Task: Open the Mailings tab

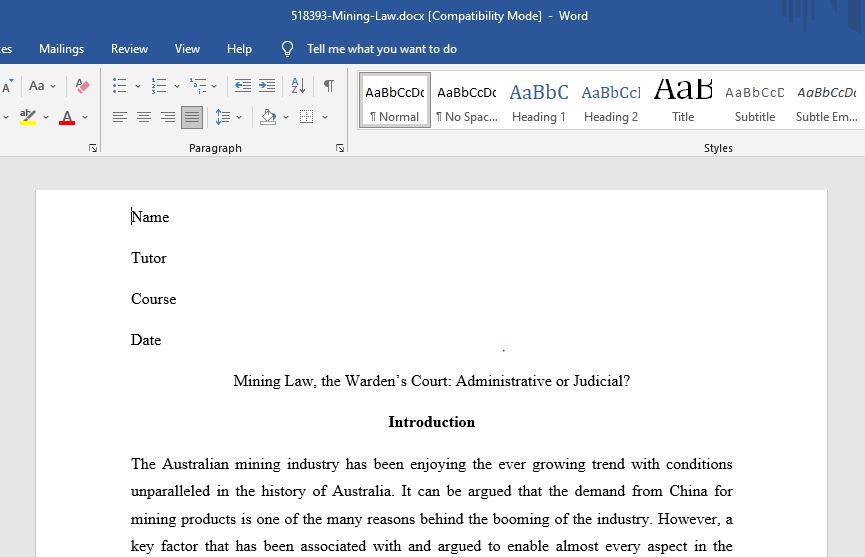Action: pos(61,49)
